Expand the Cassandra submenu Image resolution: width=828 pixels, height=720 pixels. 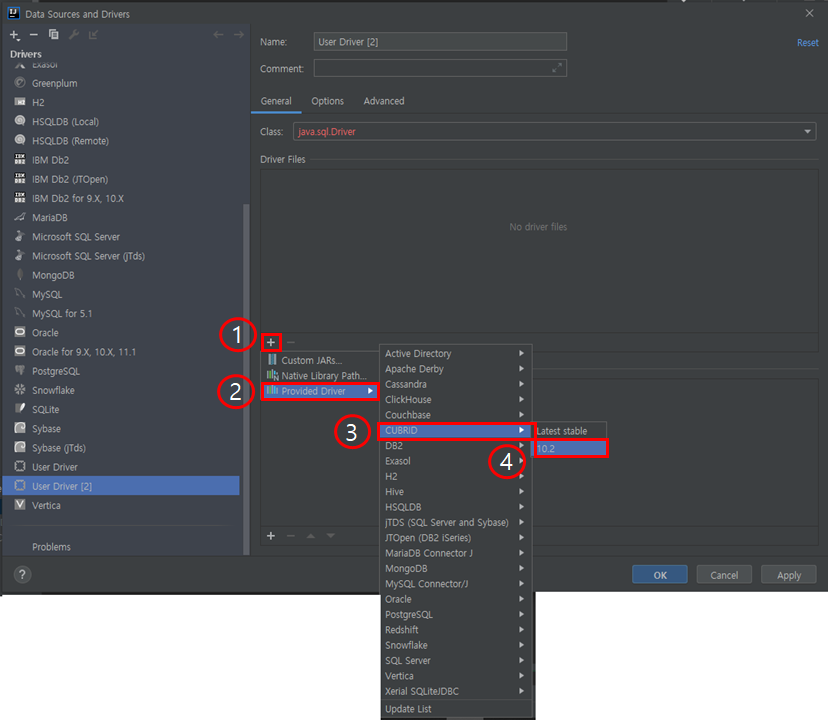456,384
